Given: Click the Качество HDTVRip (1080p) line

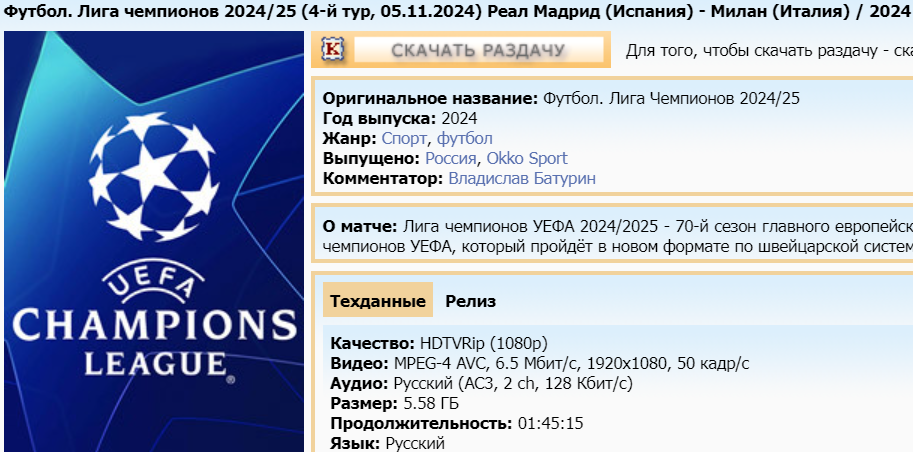Looking at the screenshot, I should pos(439,343).
